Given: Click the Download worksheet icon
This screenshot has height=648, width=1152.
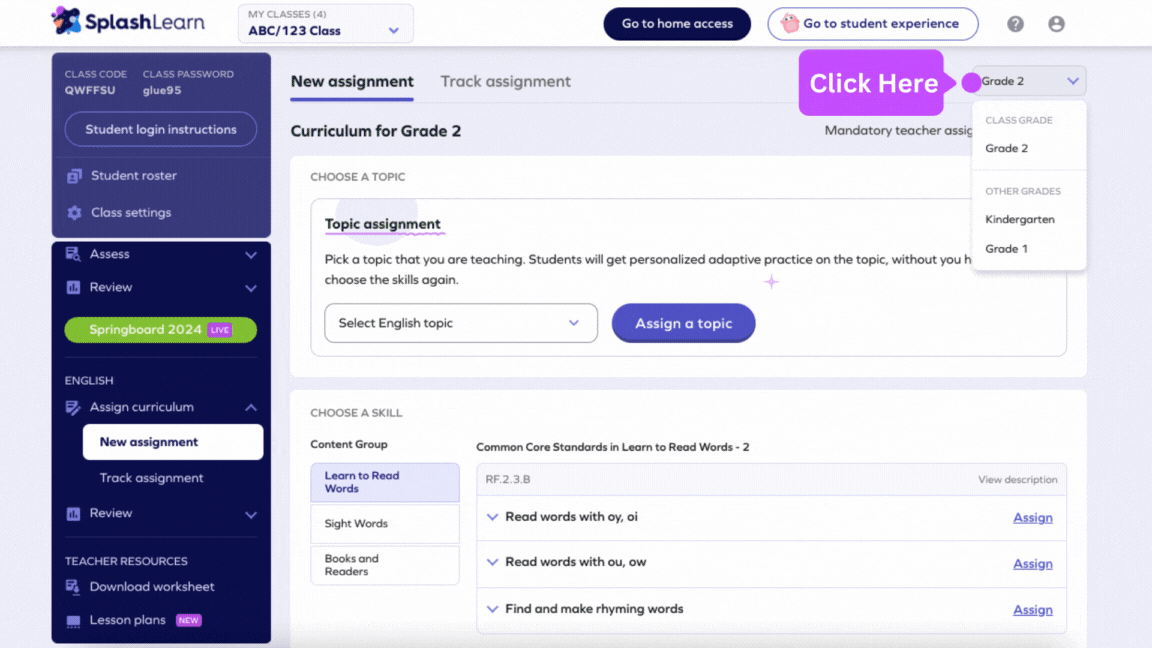Looking at the screenshot, I should coord(73,587).
